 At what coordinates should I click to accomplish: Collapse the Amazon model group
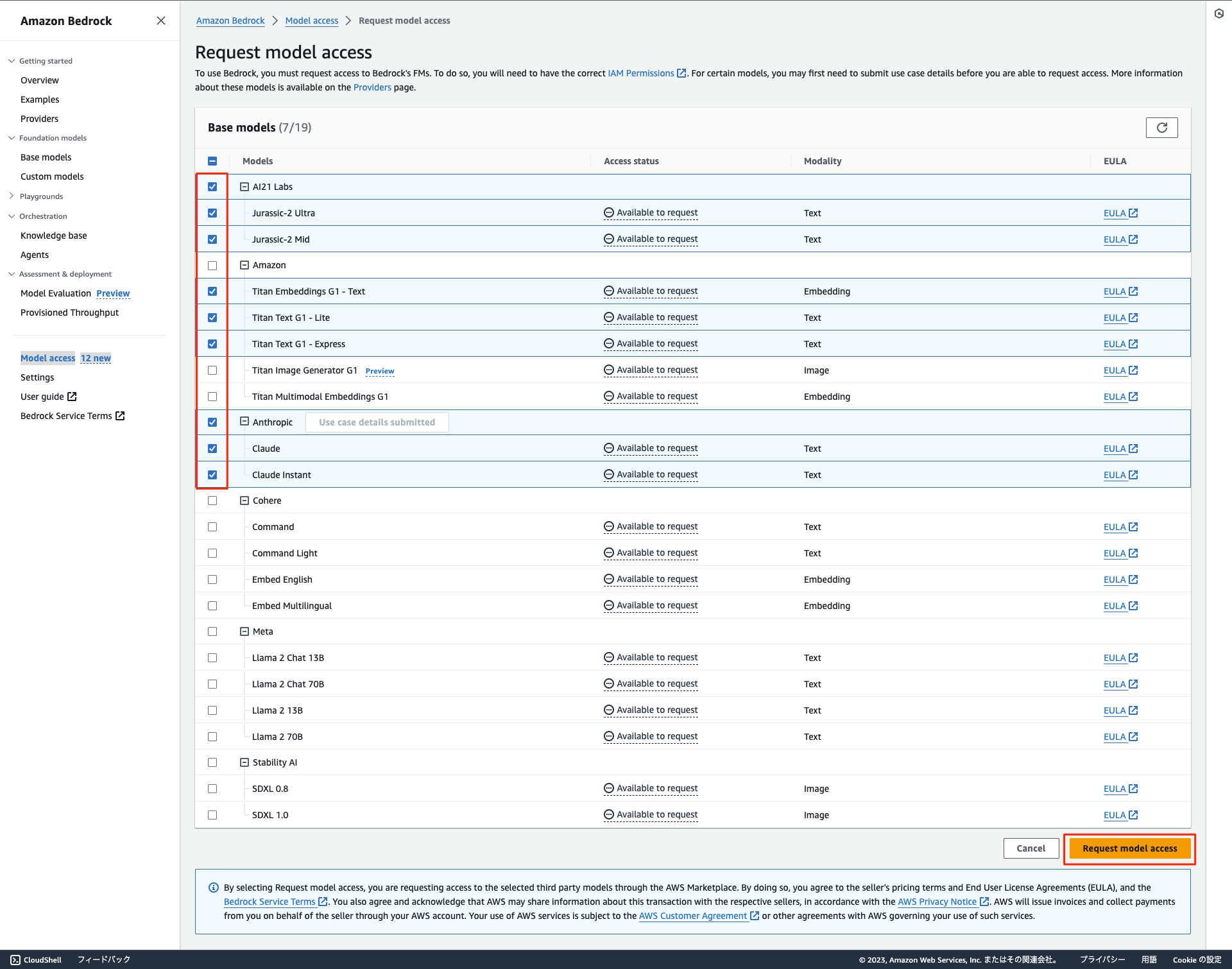244,265
